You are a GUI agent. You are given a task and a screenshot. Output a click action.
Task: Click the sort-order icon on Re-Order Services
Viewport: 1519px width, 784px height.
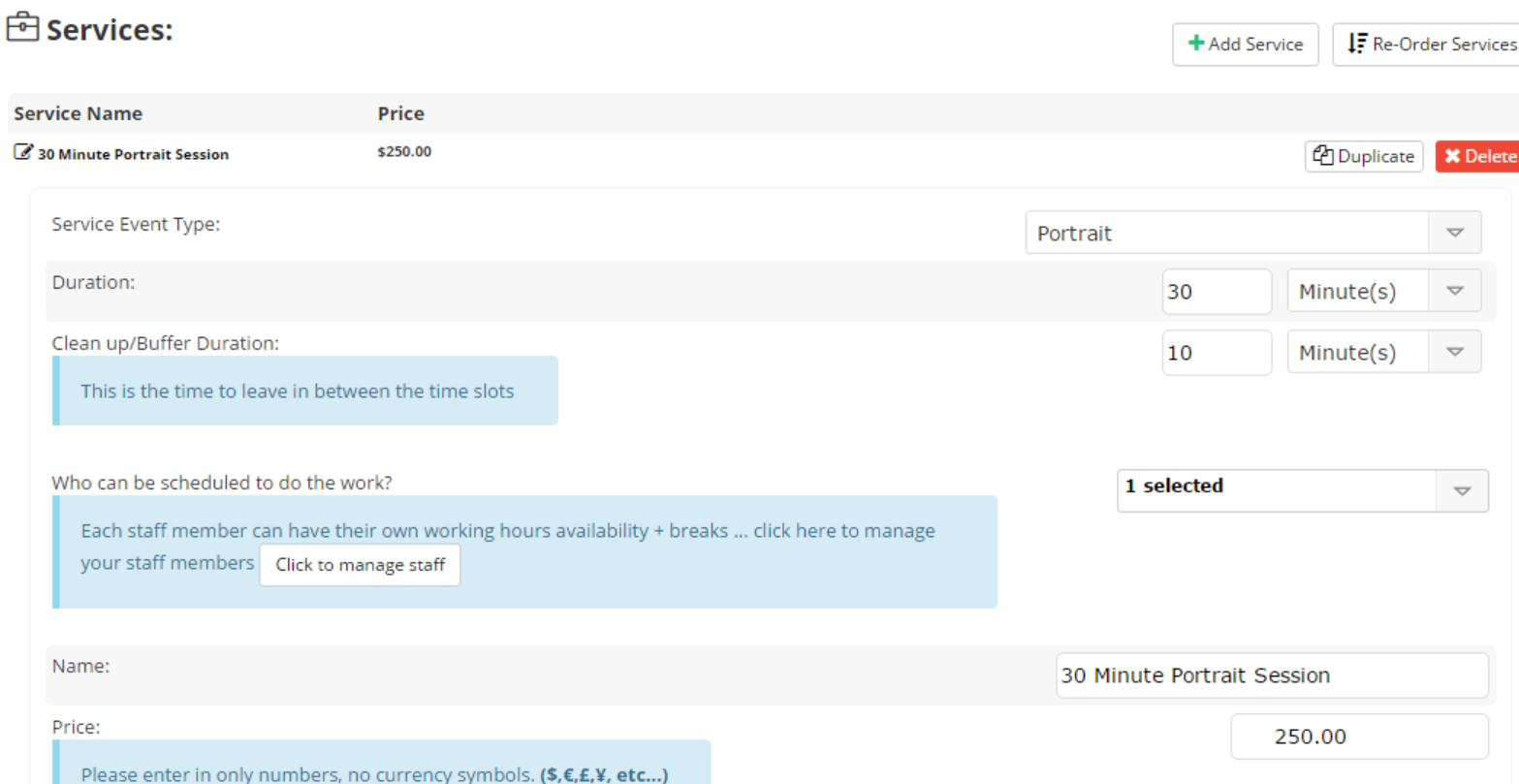click(1359, 44)
